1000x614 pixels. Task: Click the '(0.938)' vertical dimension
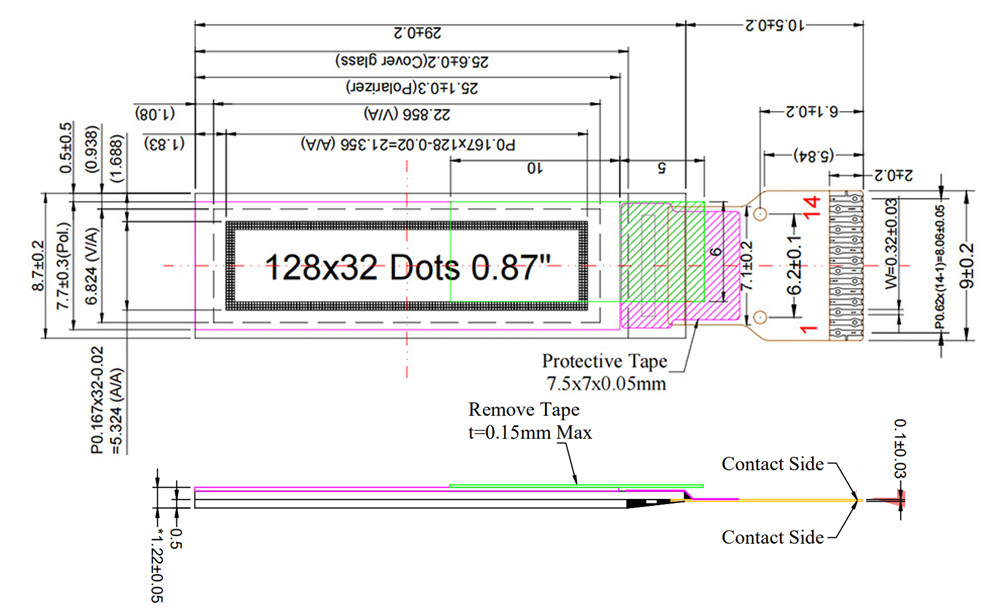point(92,149)
